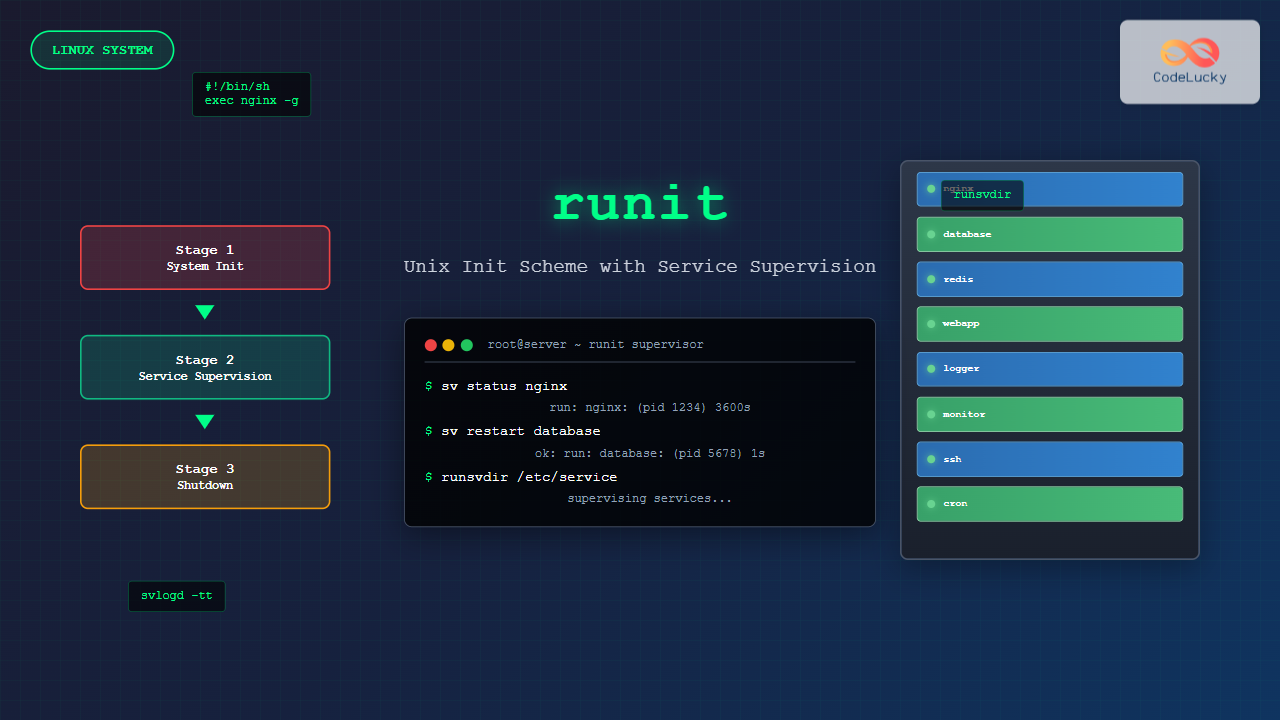Click the runsvdir label overlay
Screen dimensions: 1280x720
click(982, 195)
